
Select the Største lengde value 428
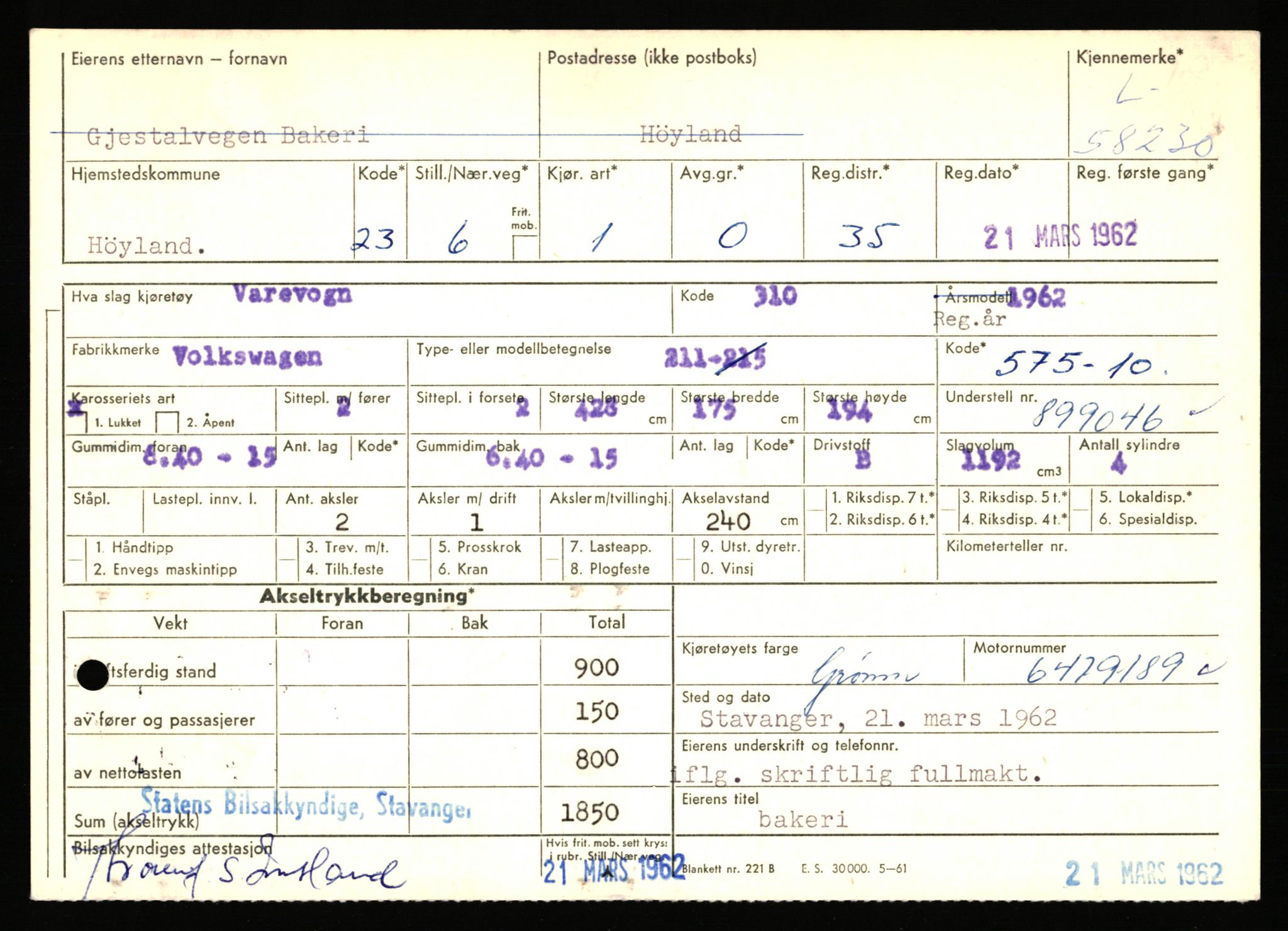(x=596, y=410)
